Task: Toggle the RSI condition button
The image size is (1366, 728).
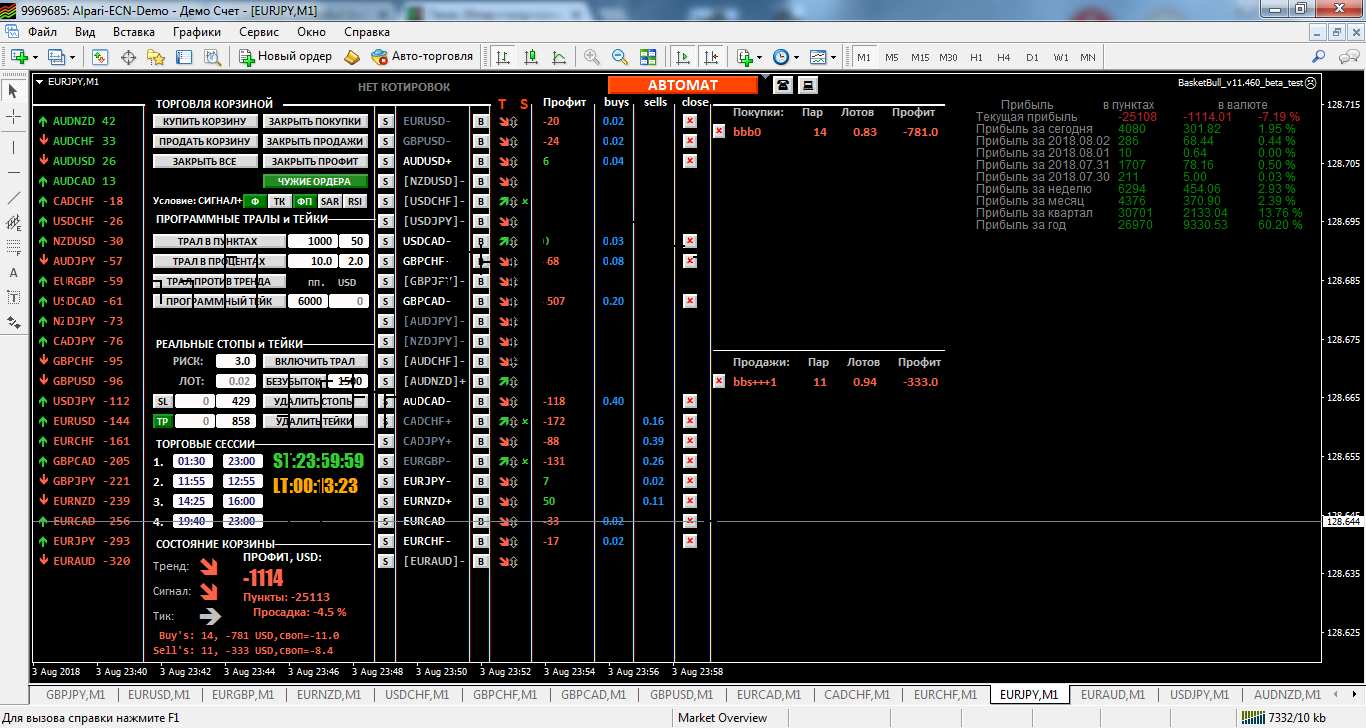Action: point(355,201)
